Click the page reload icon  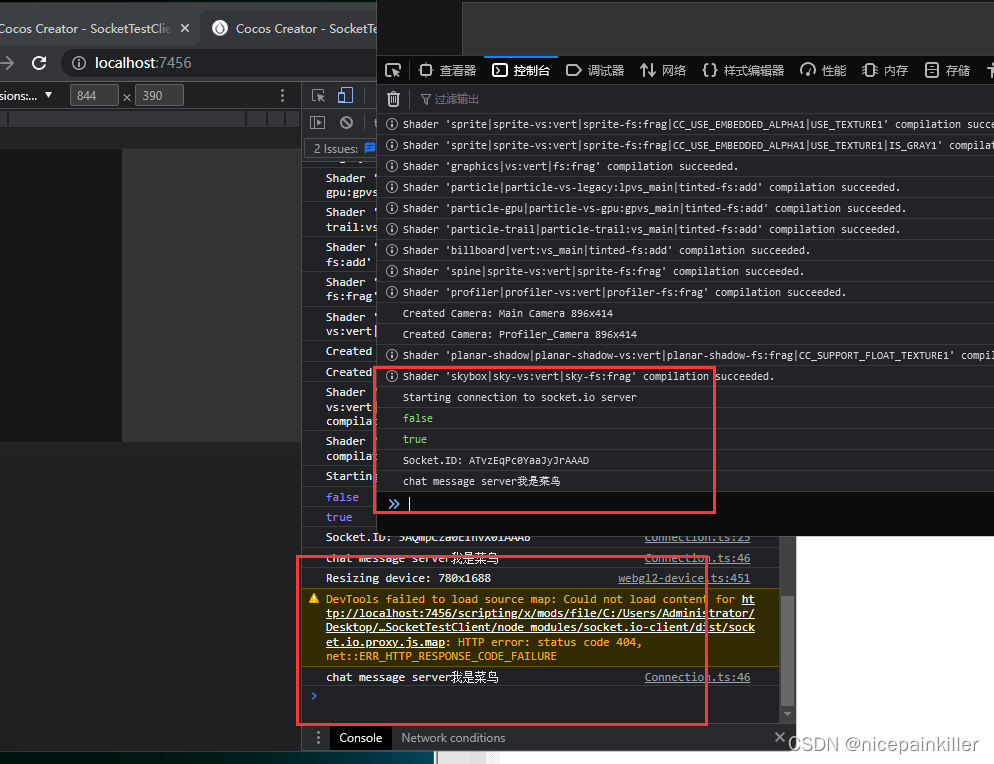39,62
